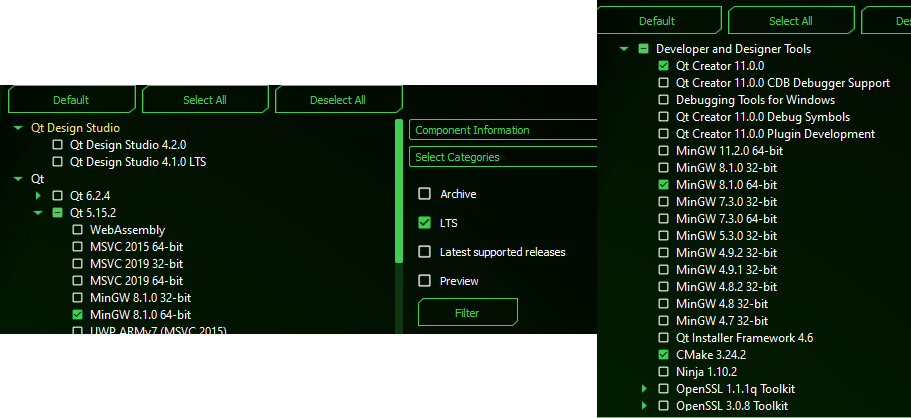The width and height of the screenshot is (911, 418).
Task: Check MinGW 4.7 32-bit
Action: coord(663,320)
